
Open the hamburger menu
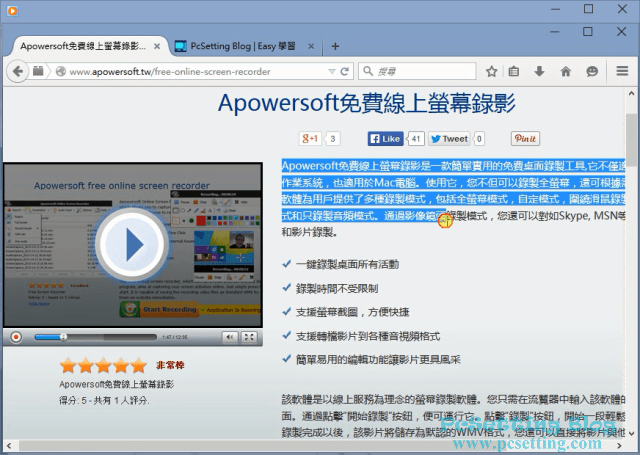(x=622, y=71)
